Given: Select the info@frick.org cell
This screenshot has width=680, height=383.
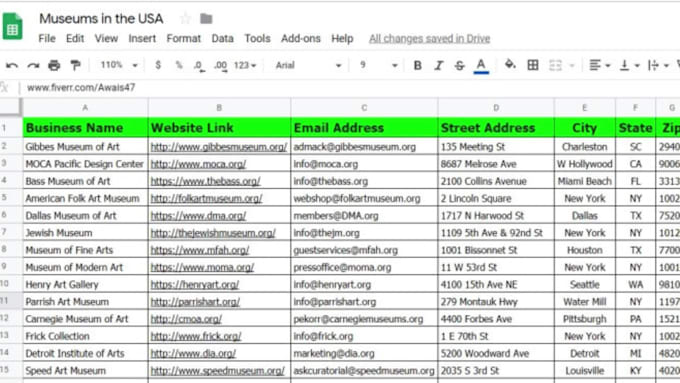Looking at the screenshot, I should tap(364, 336).
